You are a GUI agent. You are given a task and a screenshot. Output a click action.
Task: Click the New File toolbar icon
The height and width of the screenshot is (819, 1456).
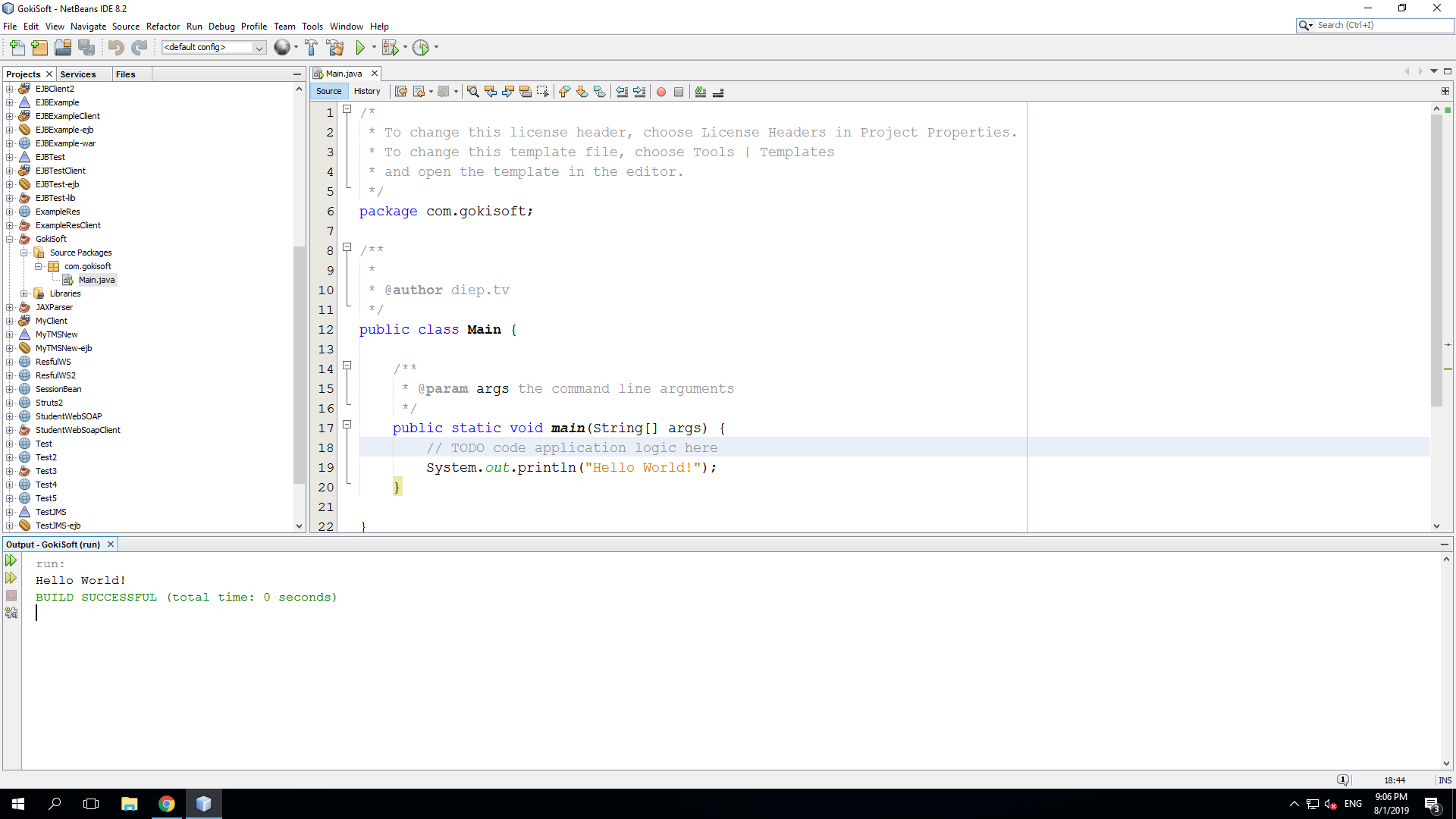tap(17, 48)
